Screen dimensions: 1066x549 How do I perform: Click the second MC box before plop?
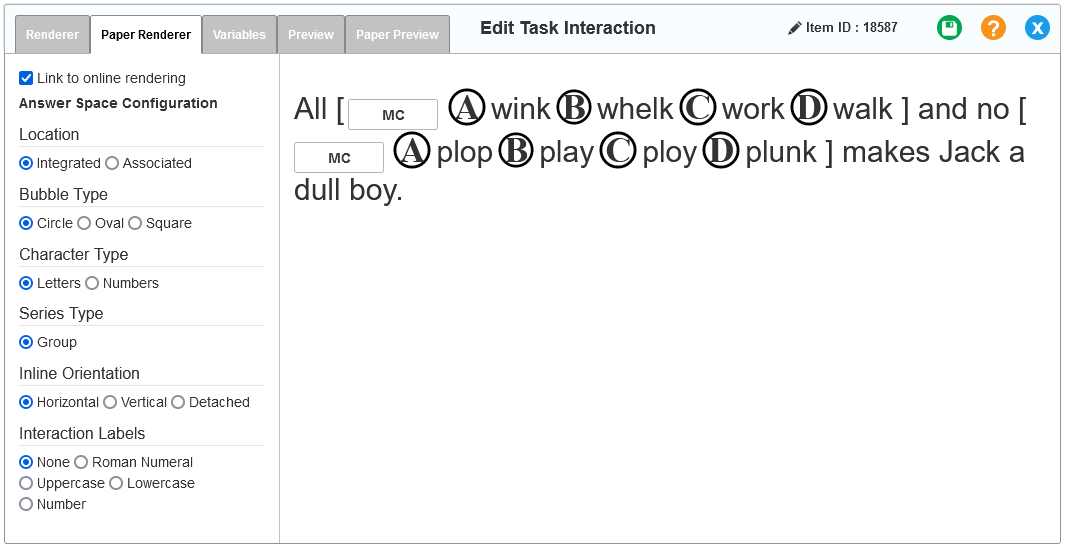(x=339, y=158)
